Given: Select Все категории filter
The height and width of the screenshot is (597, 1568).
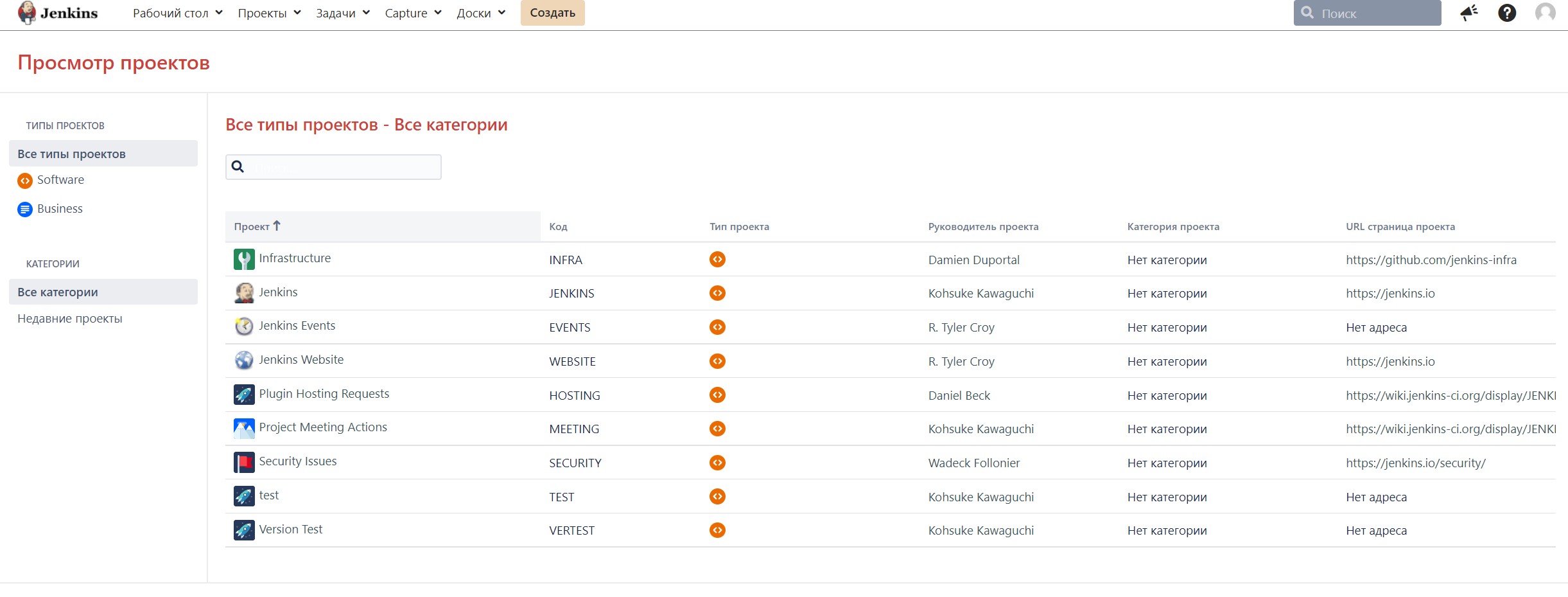Looking at the screenshot, I should pos(103,292).
